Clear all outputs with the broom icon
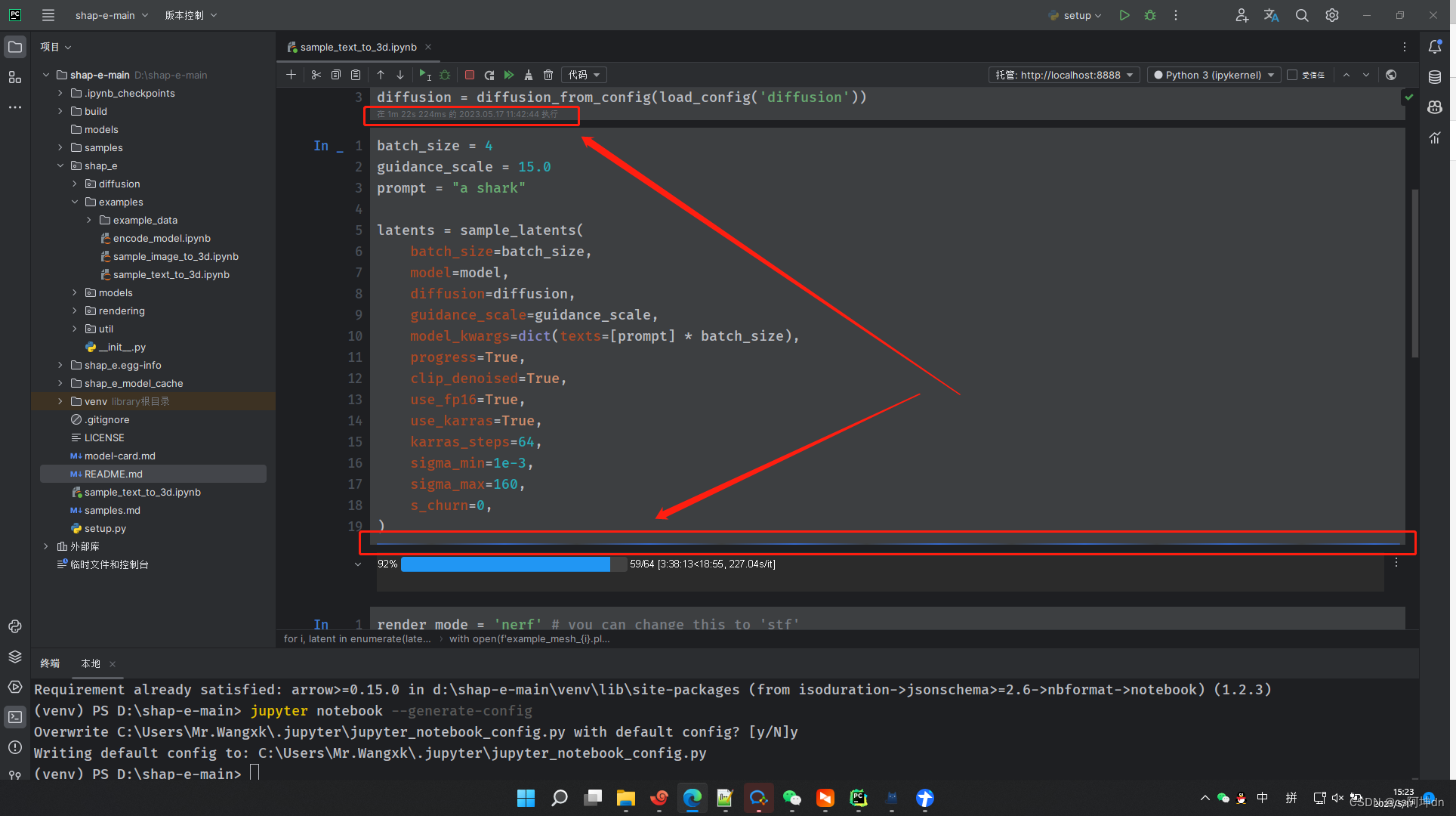1456x816 pixels. [x=529, y=75]
